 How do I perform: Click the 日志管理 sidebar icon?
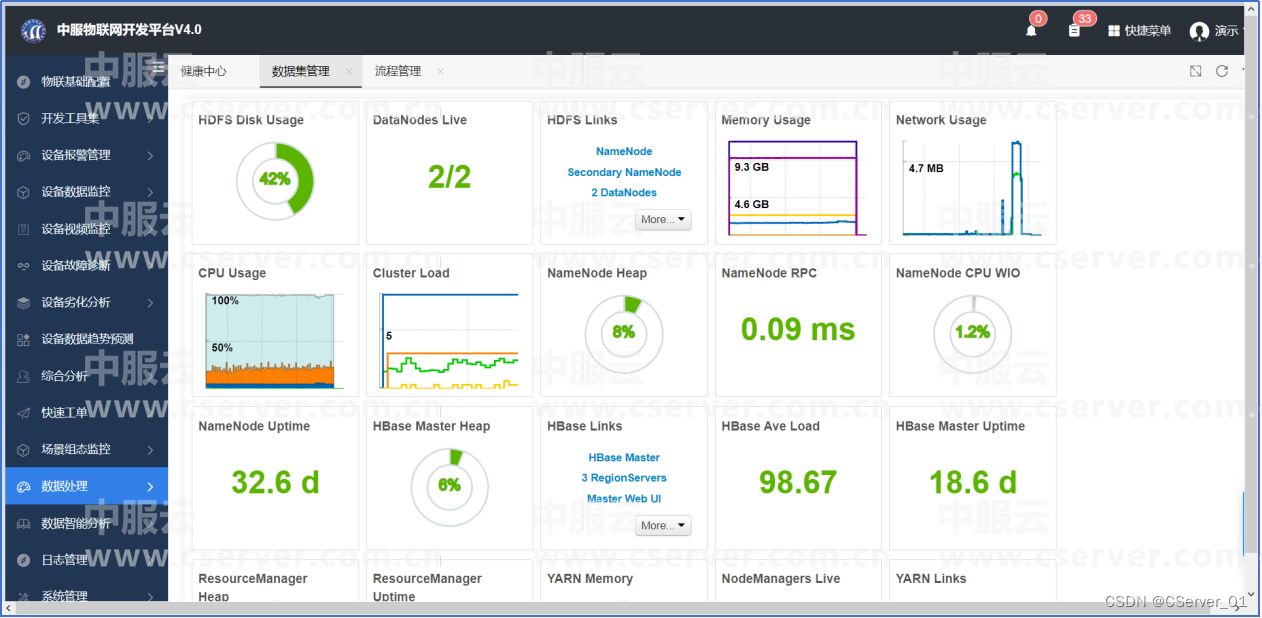tap(23, 560)
